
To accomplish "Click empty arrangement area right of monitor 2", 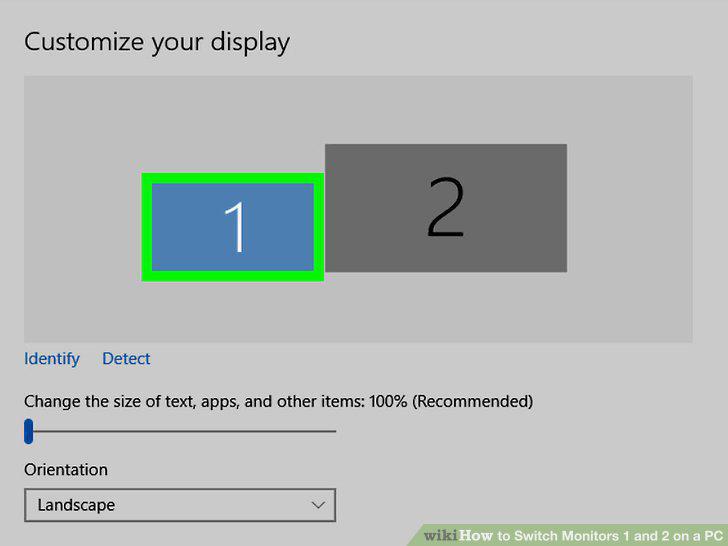I will [x=630, y=209].
